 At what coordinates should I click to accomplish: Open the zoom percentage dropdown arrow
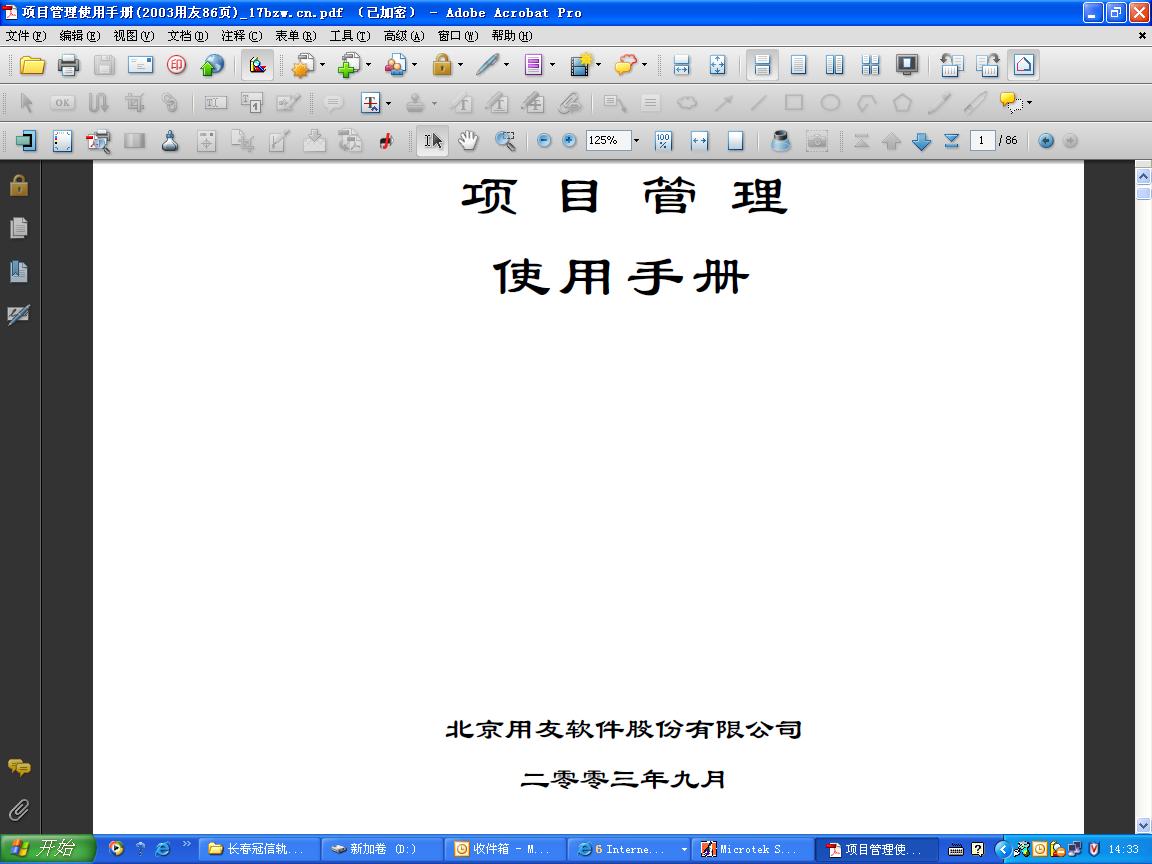636,140
